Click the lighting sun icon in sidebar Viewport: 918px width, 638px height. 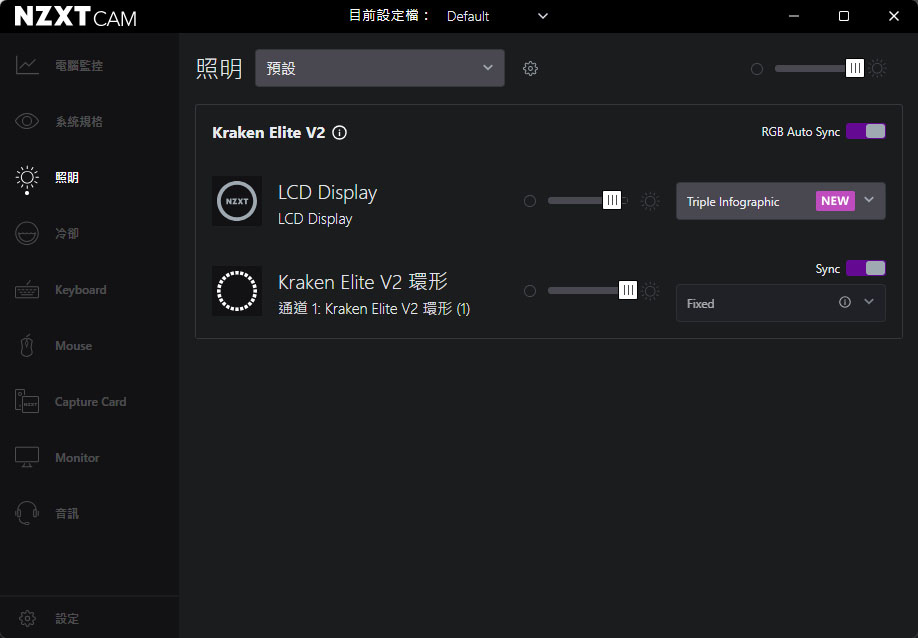(x=27, y=177)
